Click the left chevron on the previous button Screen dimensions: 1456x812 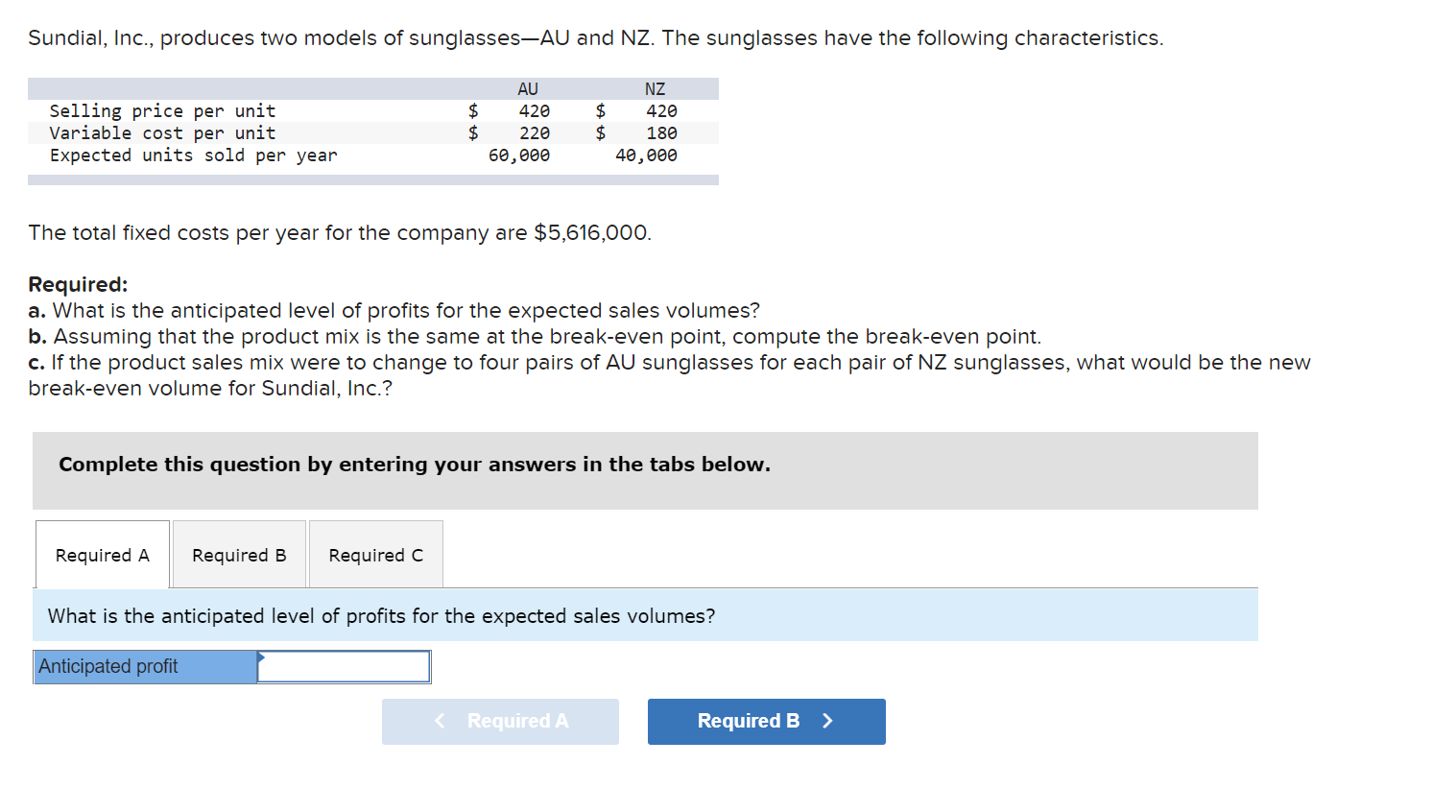point(440,721)
